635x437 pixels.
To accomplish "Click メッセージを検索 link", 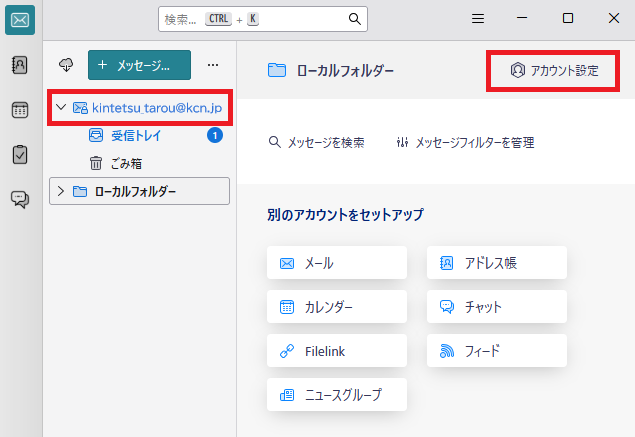I will pos(317,143).
